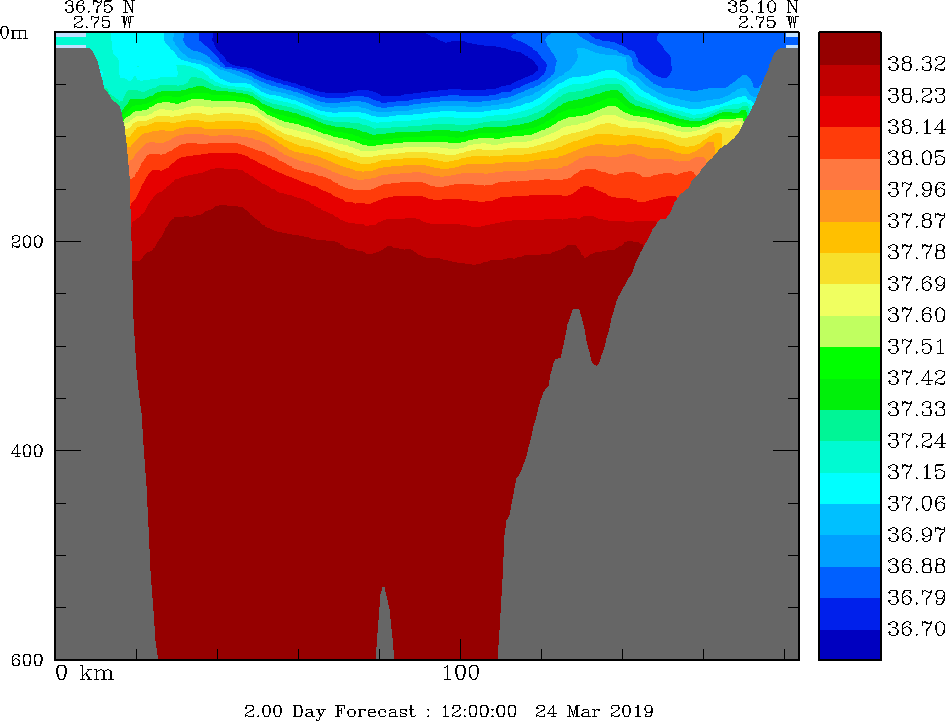Viewport: 946px width, 721px height.
Task: Click the 36.88 colorbar value label
Action: pyautogui.click(x=916, y=566)
